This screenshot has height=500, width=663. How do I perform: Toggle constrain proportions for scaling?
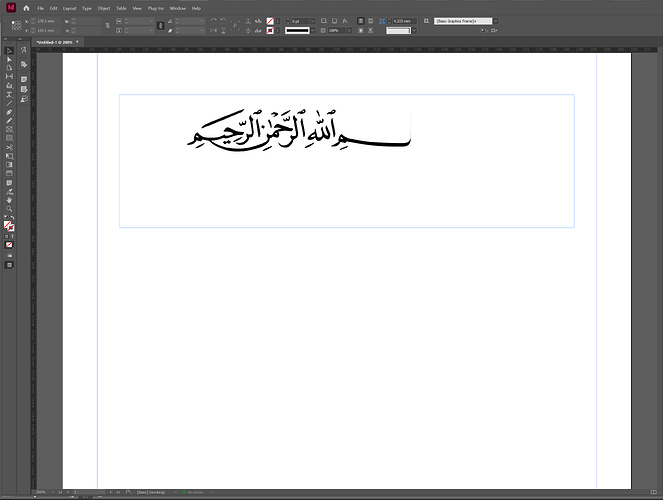(x=160, y=25)
